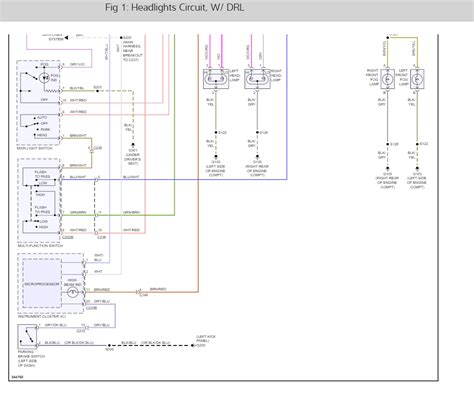Click the MULTI-FUNCTION SWITCH label
The width and height of the screenshot is (474, 397).
pos(40,246)
